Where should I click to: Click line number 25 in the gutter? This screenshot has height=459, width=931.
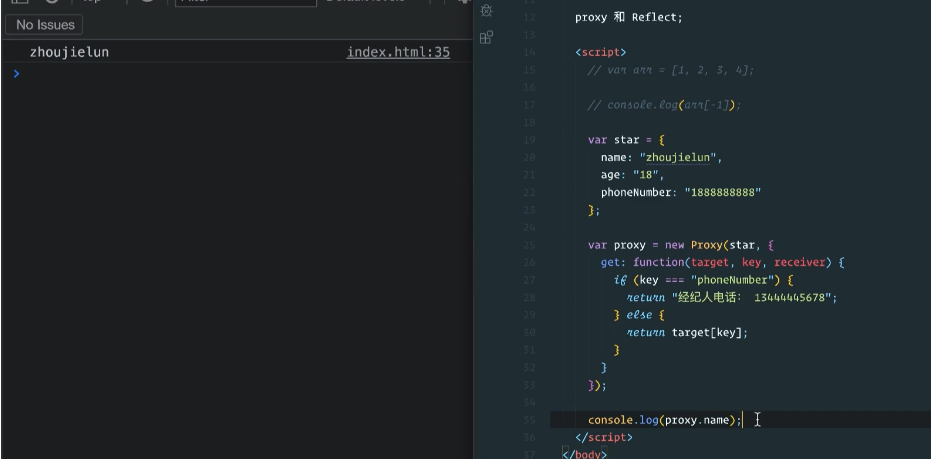click(529, 245)
